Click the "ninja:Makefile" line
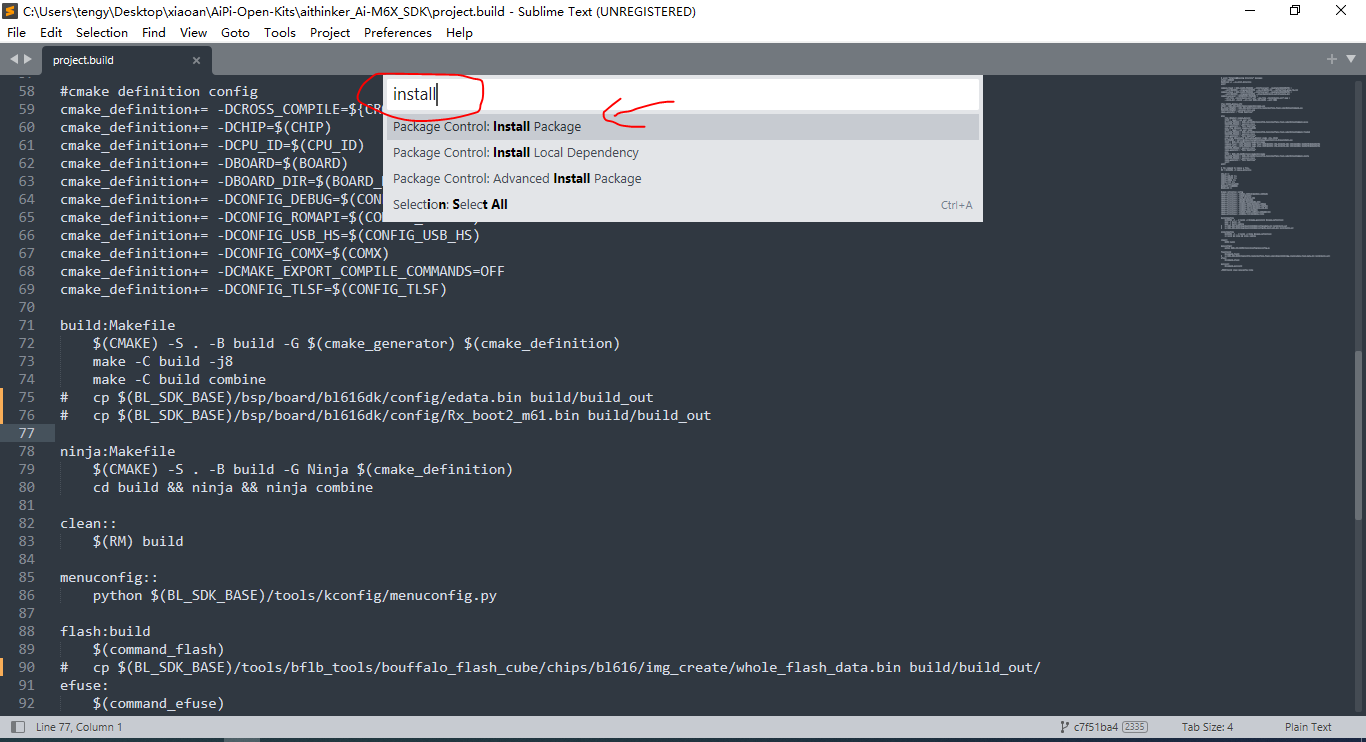 point(118,451)
